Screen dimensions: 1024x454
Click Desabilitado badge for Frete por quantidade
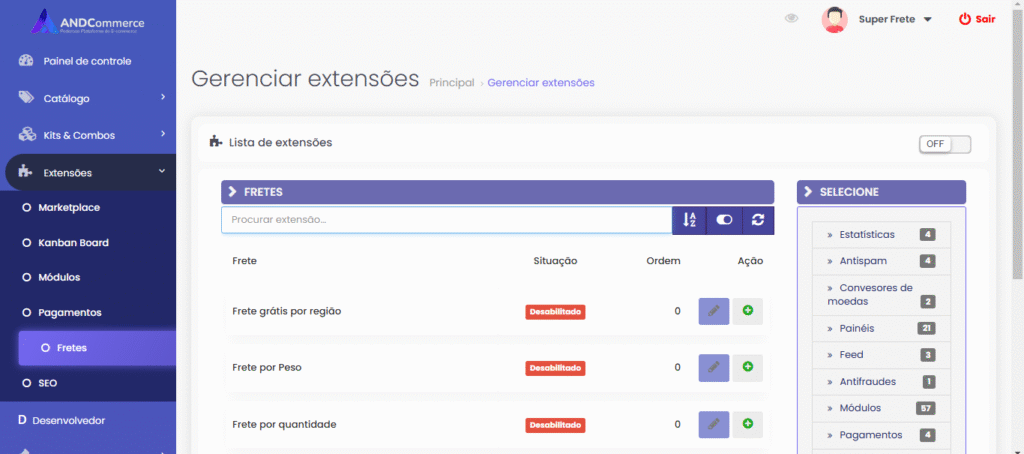click(555, 425)
